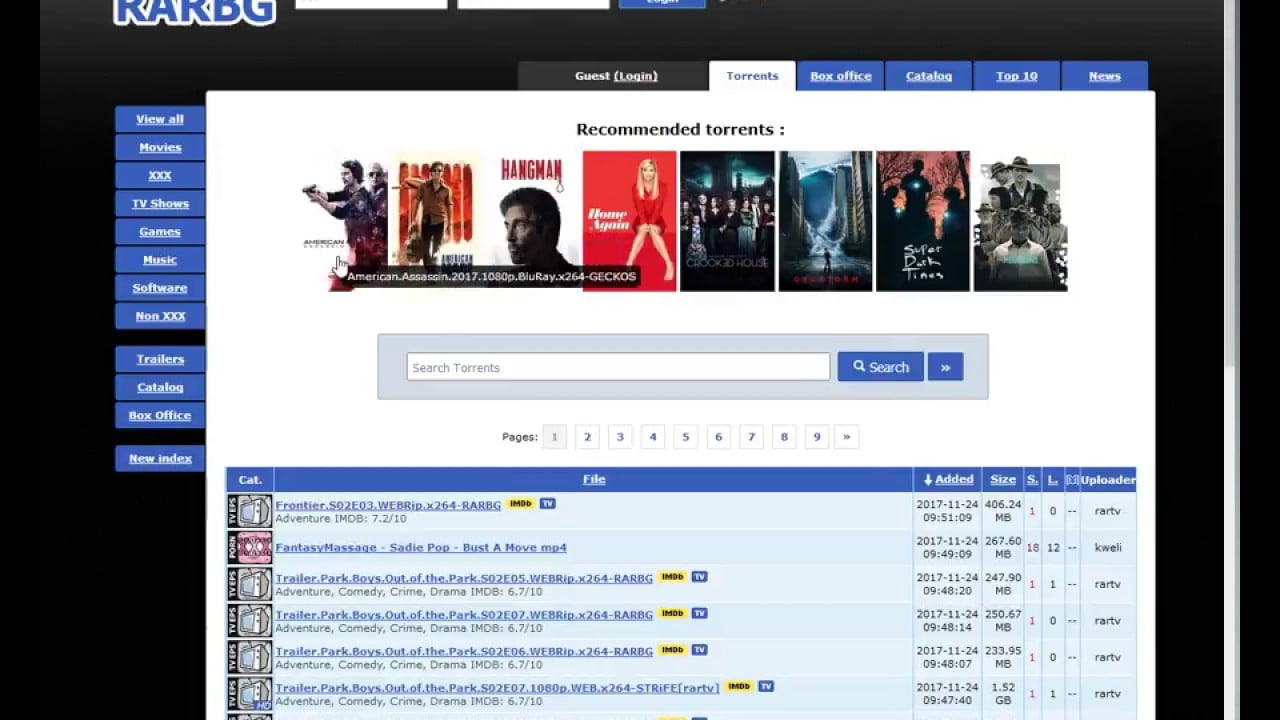Image resolution: width=1280 pixels, height=720 pixels.
Task: Click IMDb badge on Trailer.Park.Boys S02E05 row
Action: coord(672,577)
